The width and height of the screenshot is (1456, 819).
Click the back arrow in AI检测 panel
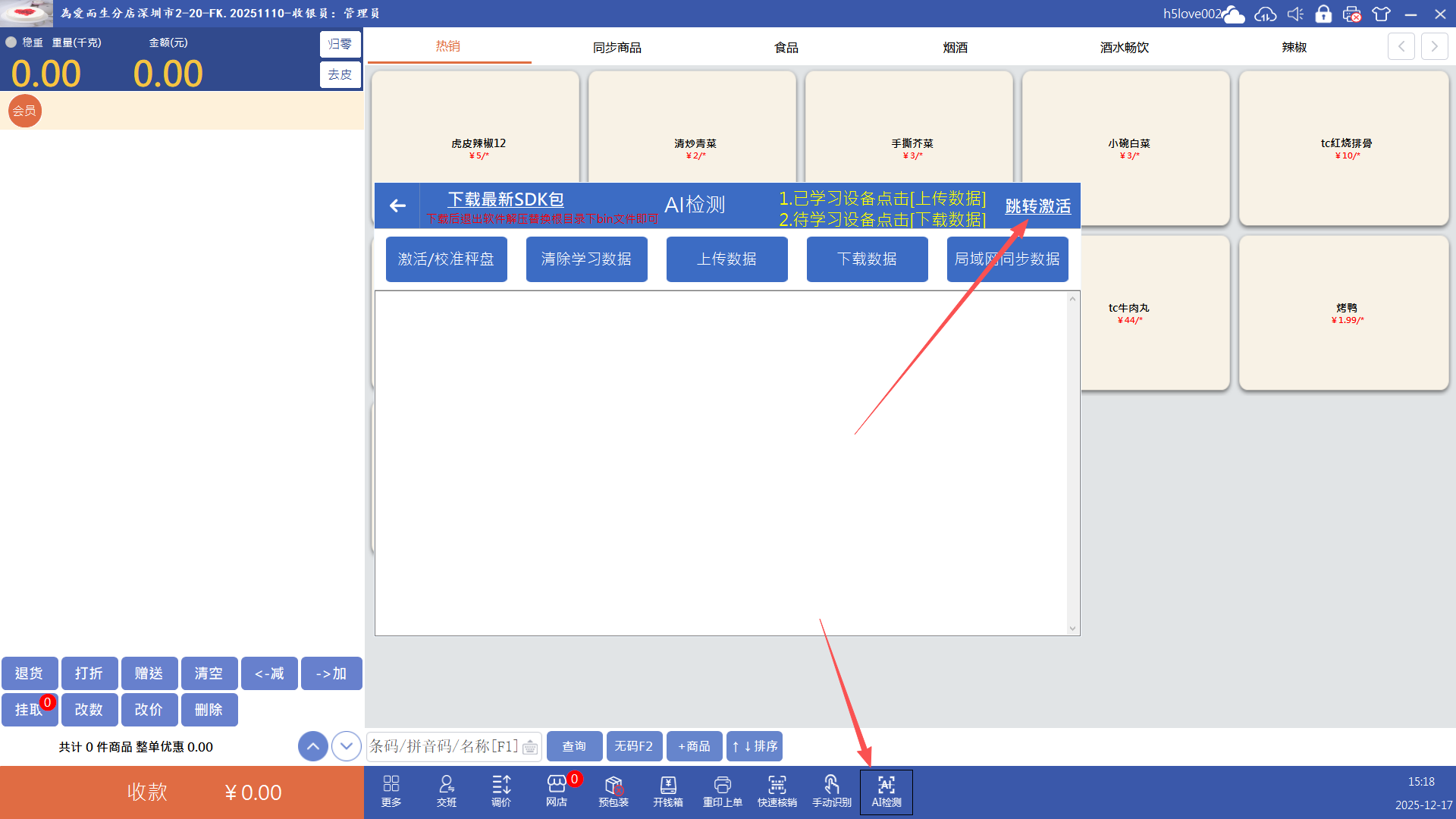coord(397,206)
